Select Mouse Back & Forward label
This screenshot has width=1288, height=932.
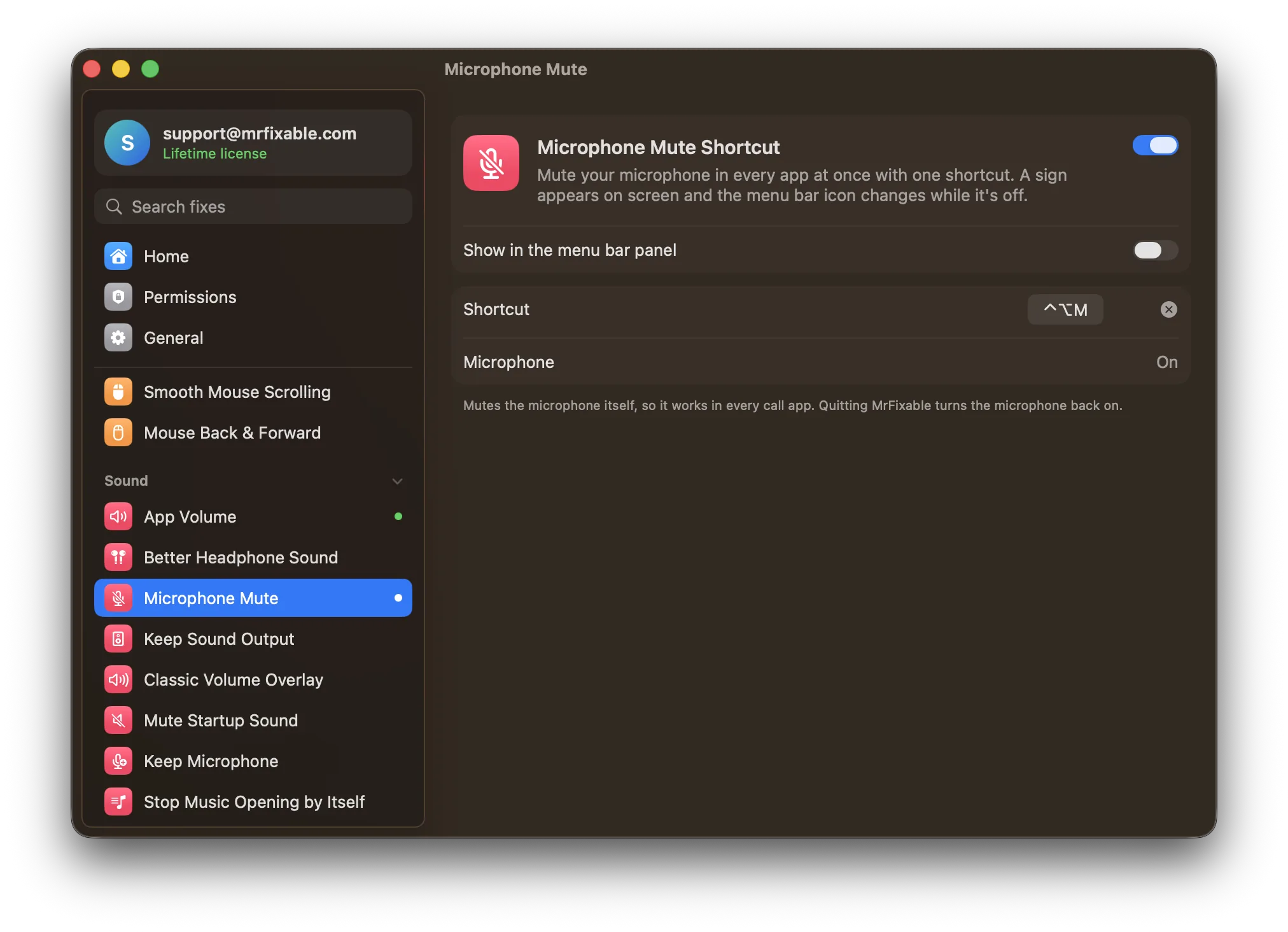232,433
